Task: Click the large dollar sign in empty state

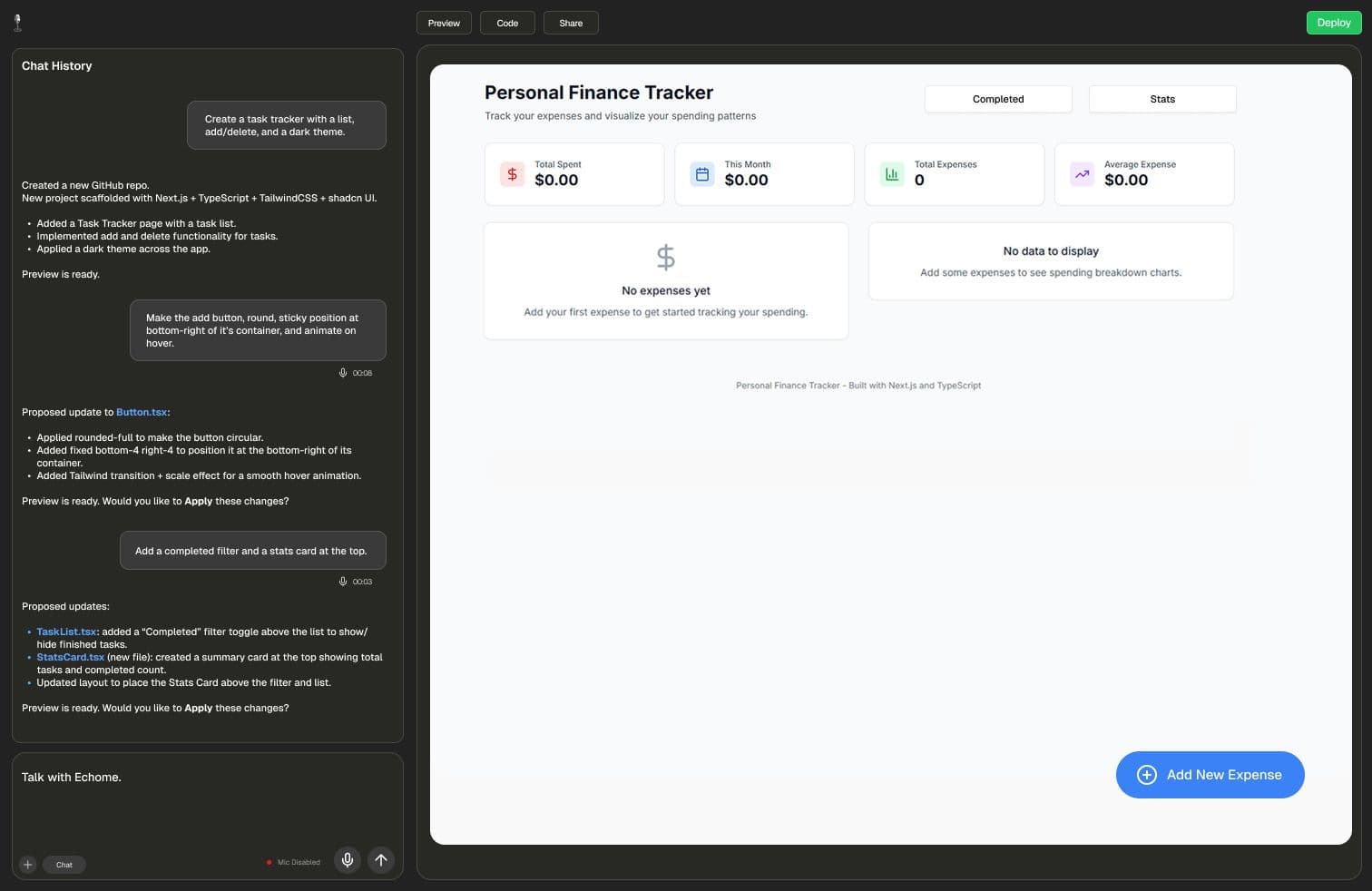Action: point(665,257)
